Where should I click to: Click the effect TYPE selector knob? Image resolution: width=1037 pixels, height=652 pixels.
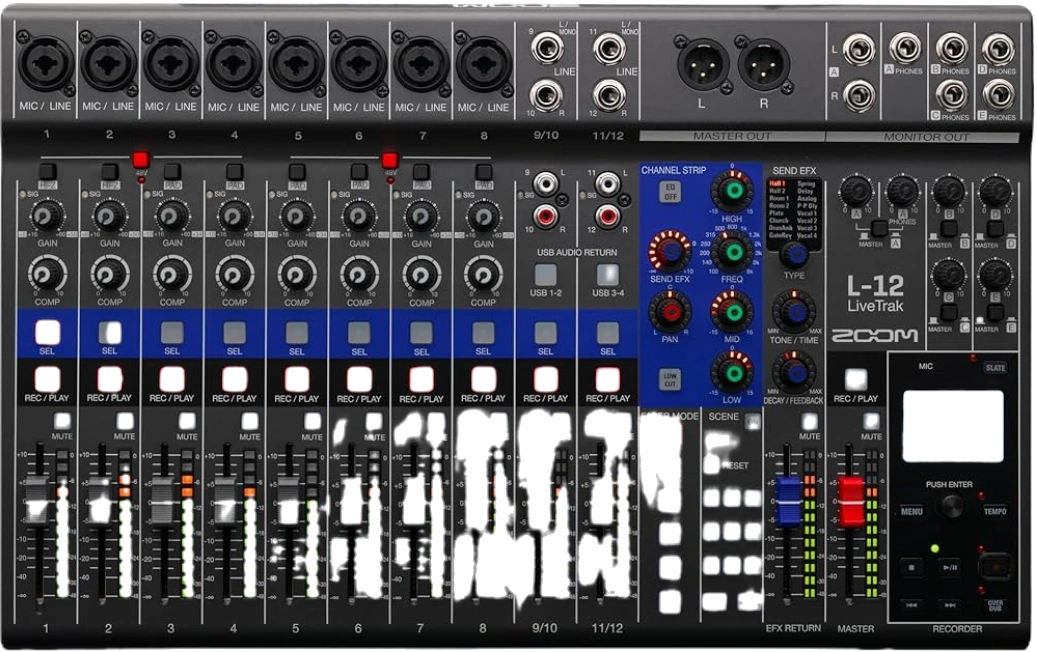pyautogui.click(x=794, y=254)
